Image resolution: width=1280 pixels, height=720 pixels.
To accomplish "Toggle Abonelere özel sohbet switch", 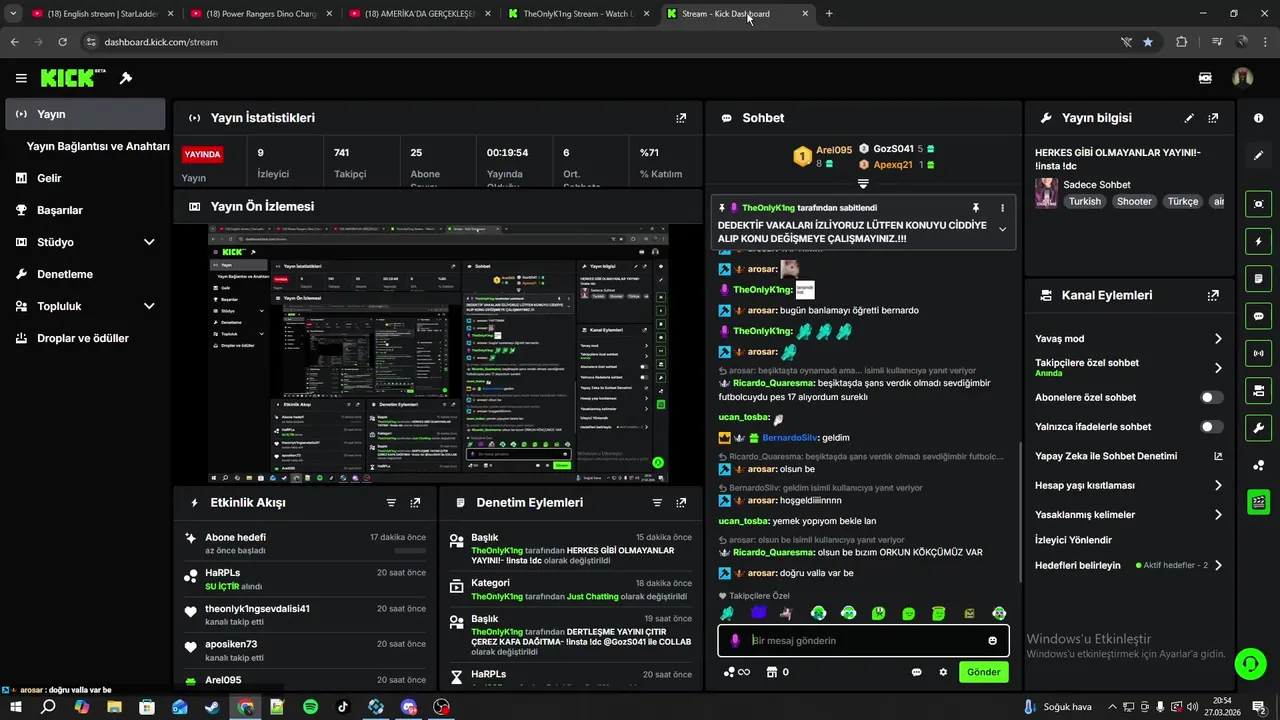I will [1212, 397].
